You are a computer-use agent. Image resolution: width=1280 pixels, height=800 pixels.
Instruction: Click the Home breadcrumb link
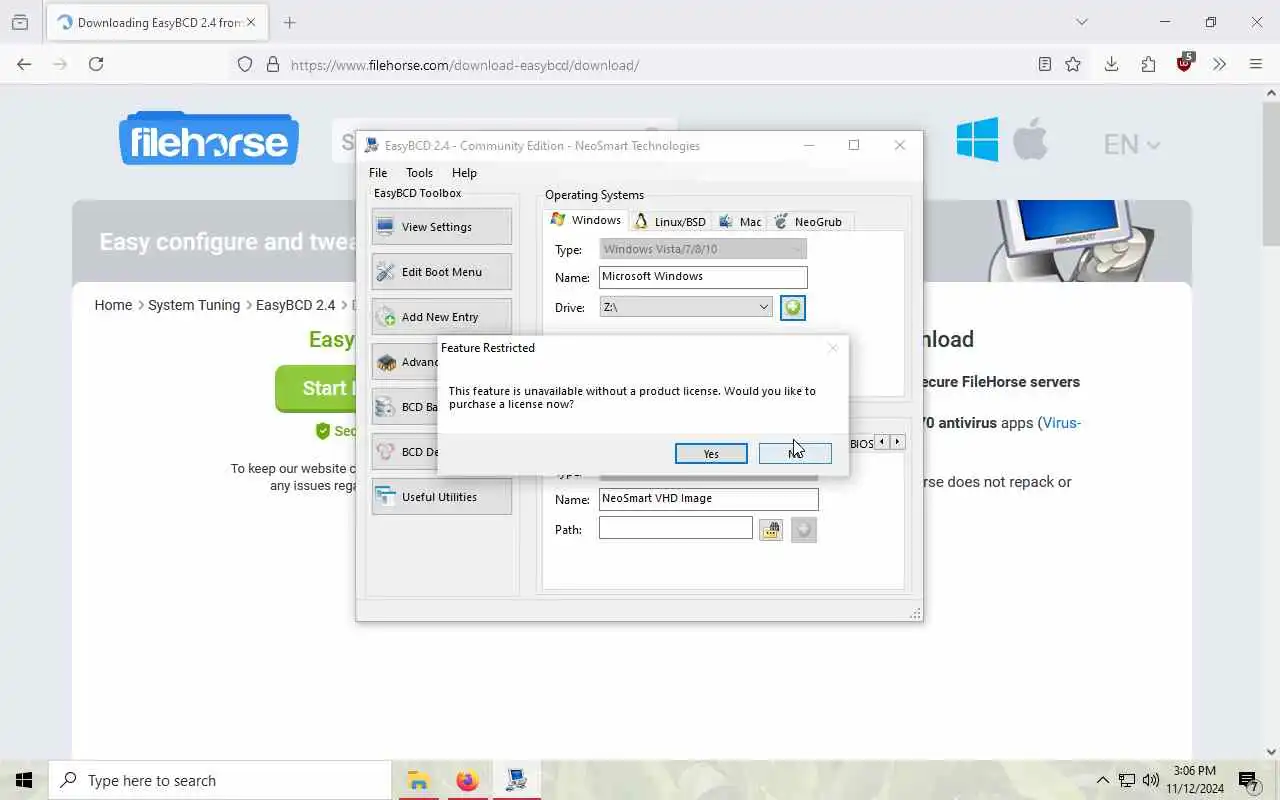113,305
